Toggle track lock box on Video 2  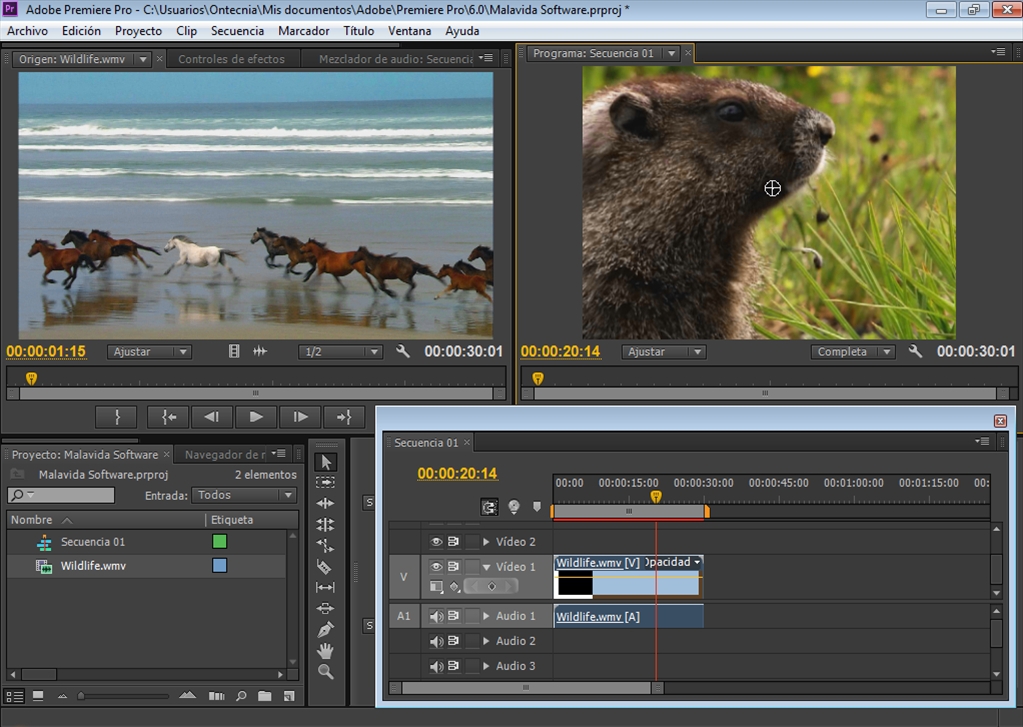(472, 542)
